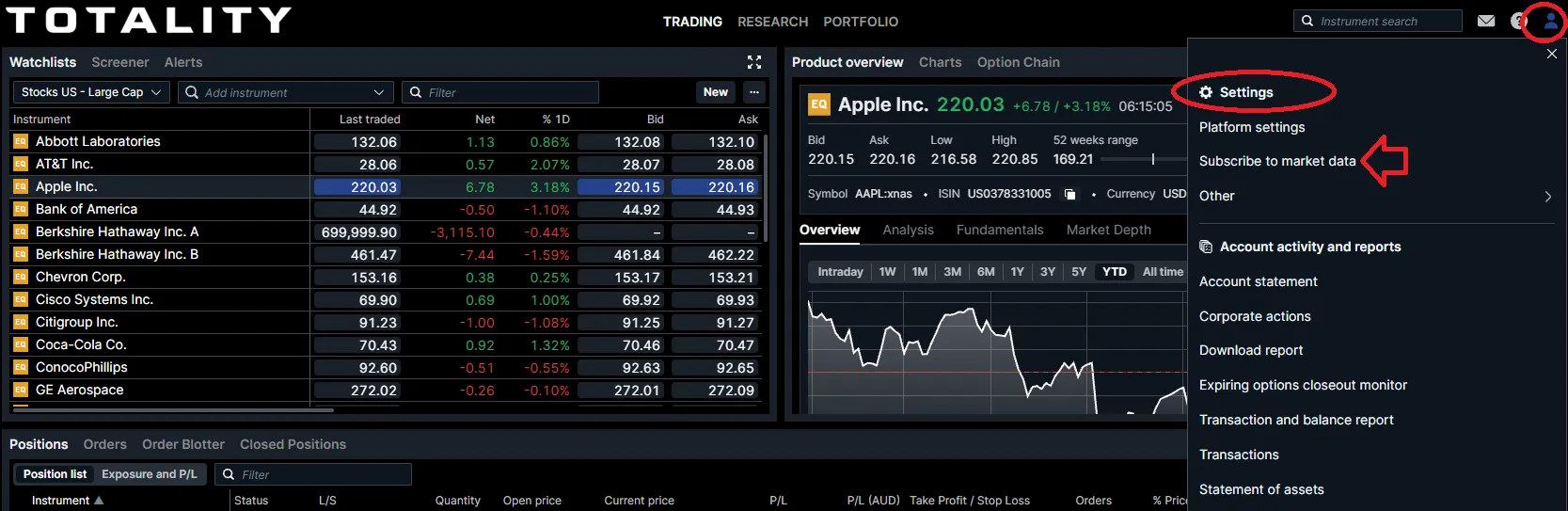
Task: Select the 5Y chart period
Action: point(1079,272)
